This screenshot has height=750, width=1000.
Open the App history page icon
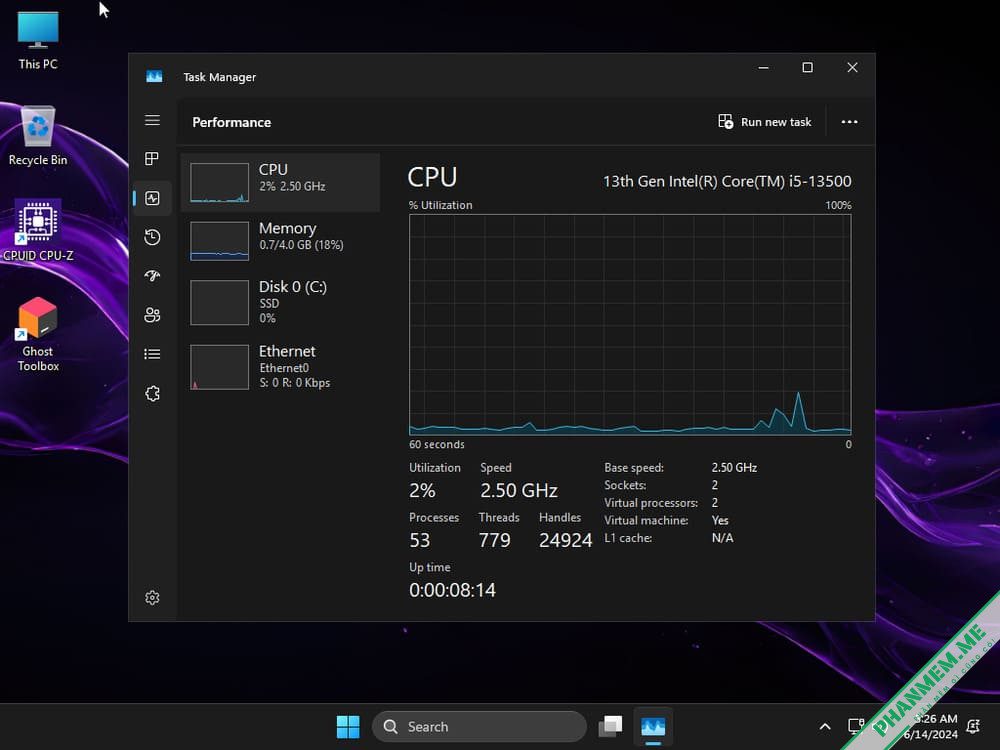click(x=152, y=237)
